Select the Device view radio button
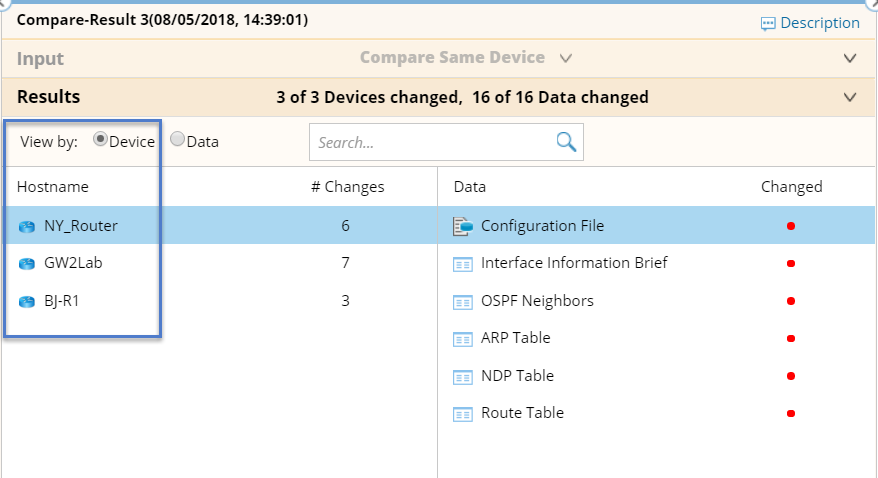The width and height of the screenshot is (878, 478). coord(100,141)
